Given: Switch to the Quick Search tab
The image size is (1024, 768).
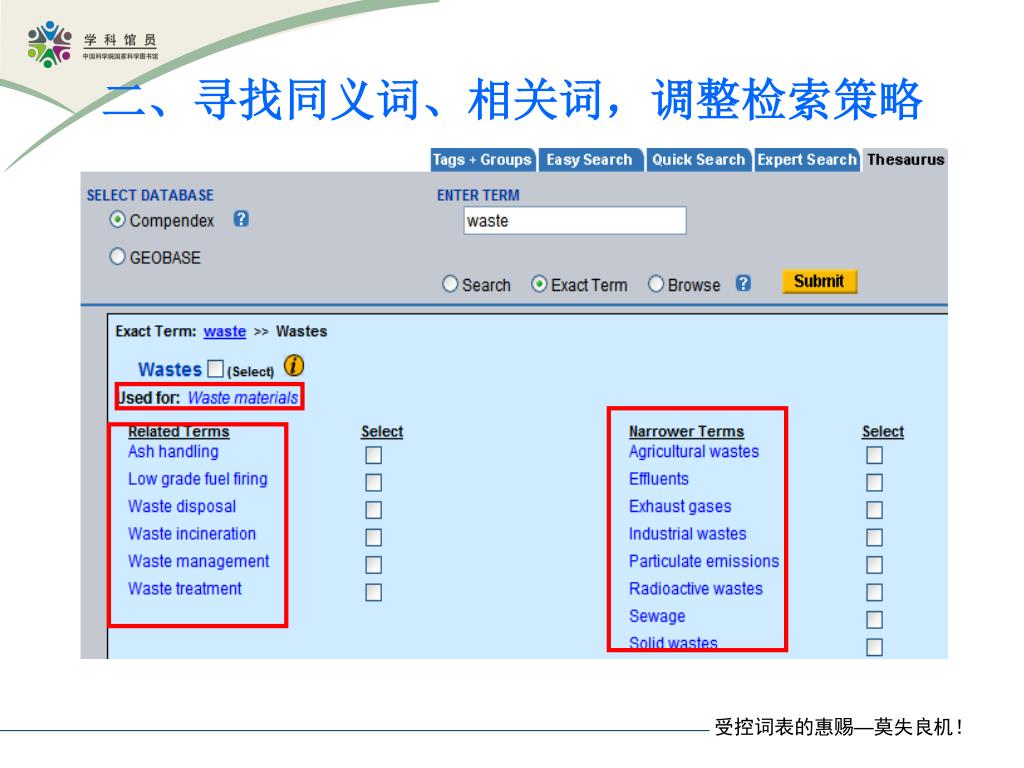Looking at the screenshot, I should point(698,160).
